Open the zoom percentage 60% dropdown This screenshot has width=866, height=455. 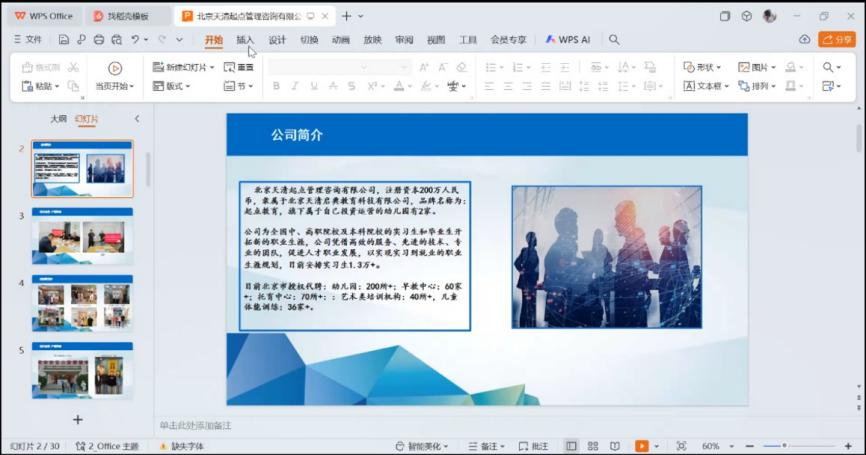point(716,446)
